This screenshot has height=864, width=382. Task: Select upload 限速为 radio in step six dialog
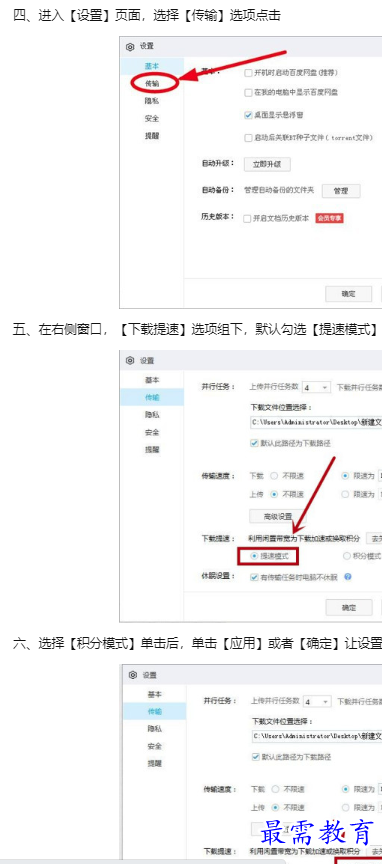tap(347, 808)
